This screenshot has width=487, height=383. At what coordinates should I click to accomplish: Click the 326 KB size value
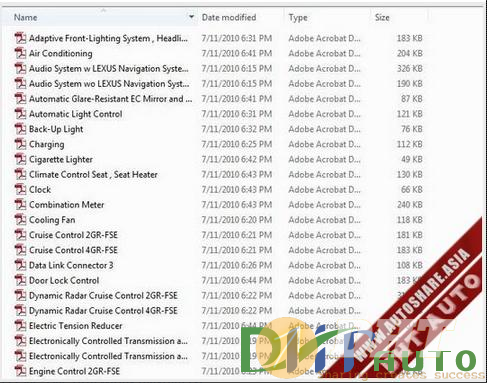pos(410,69)
